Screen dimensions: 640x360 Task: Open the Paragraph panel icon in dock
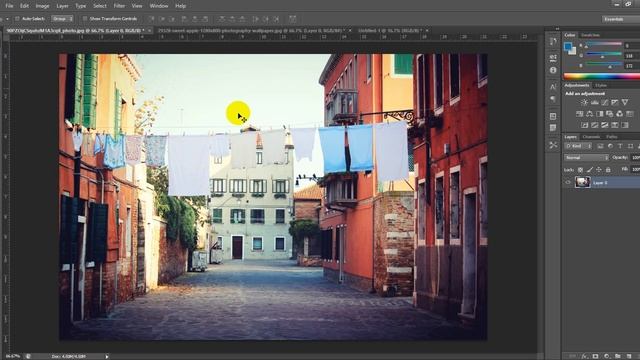[553, 99]
